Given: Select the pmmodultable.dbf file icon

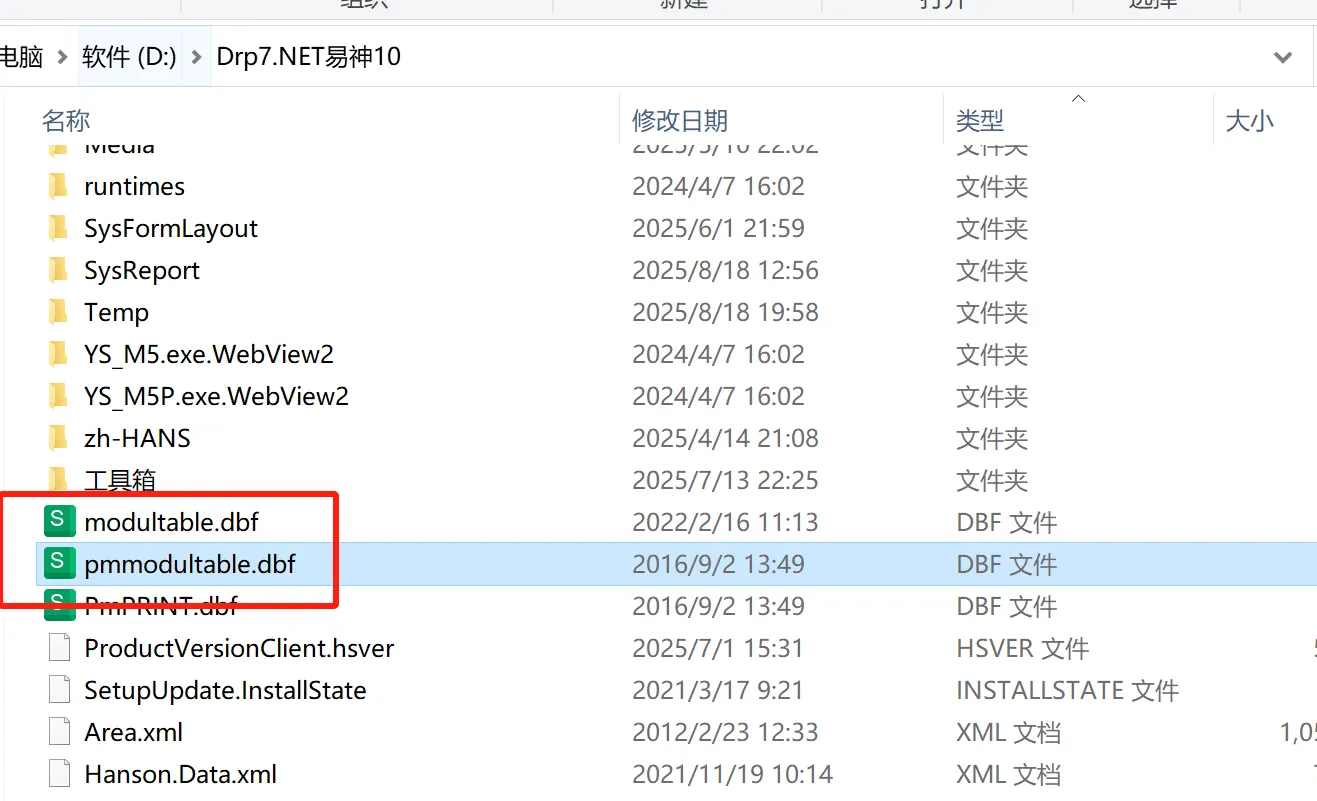Looking at the screenshot, I should coord(59,563).
